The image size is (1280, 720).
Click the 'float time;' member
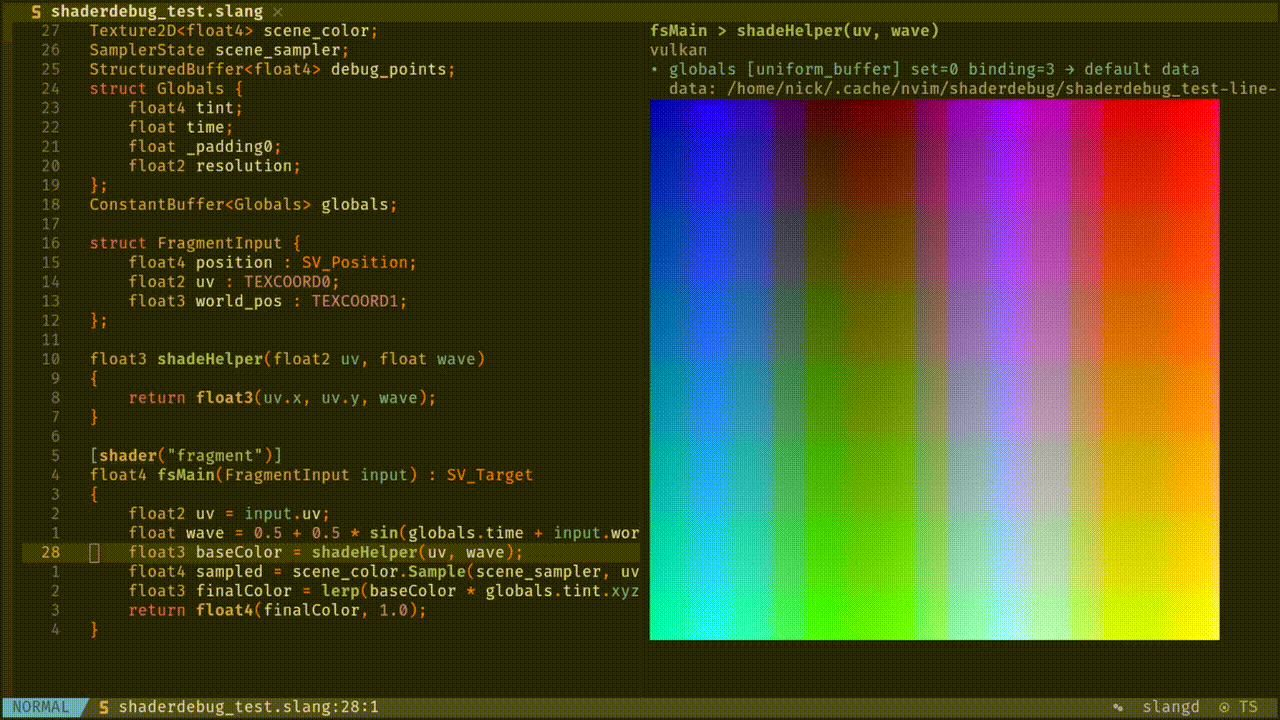181,128
